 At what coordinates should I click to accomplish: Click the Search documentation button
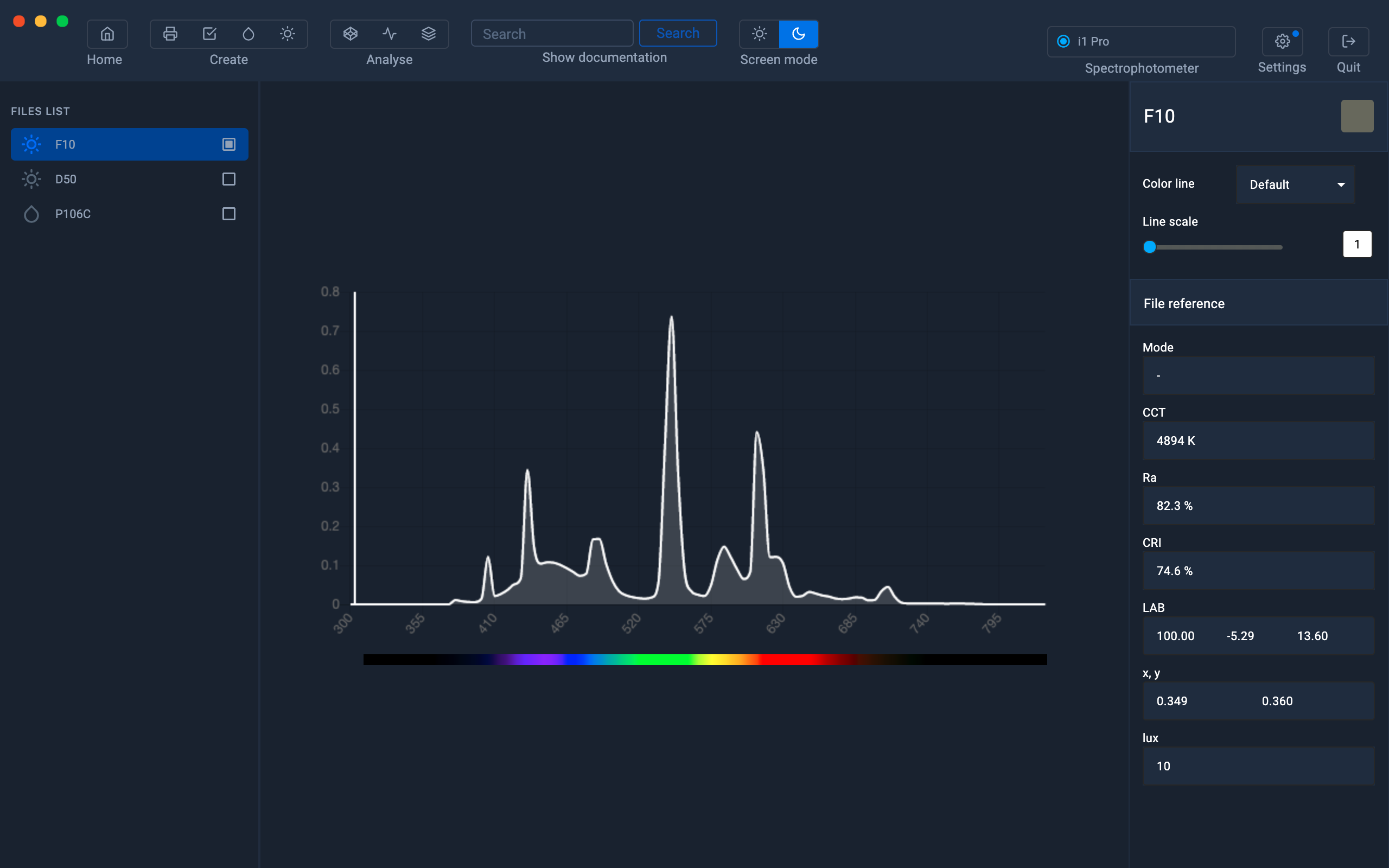click(x=678, y=33)
